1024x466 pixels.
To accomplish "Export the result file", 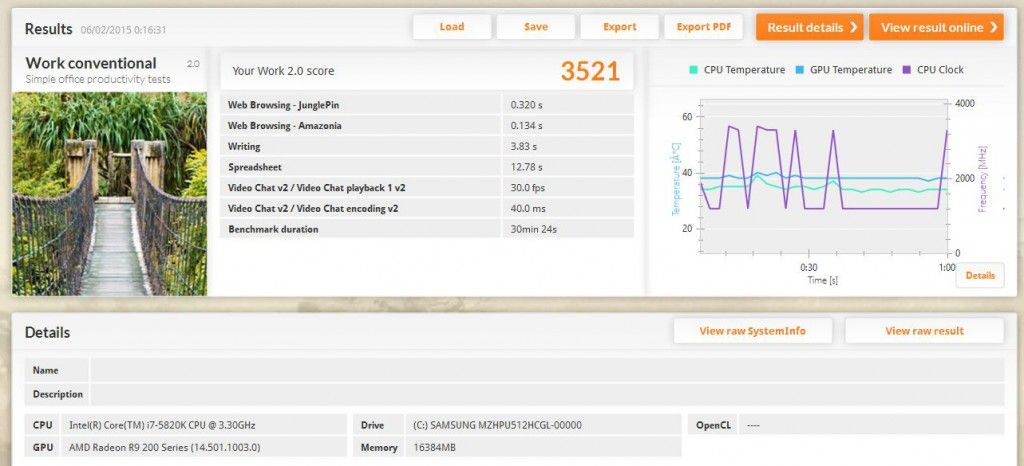I will click(619, 27).
